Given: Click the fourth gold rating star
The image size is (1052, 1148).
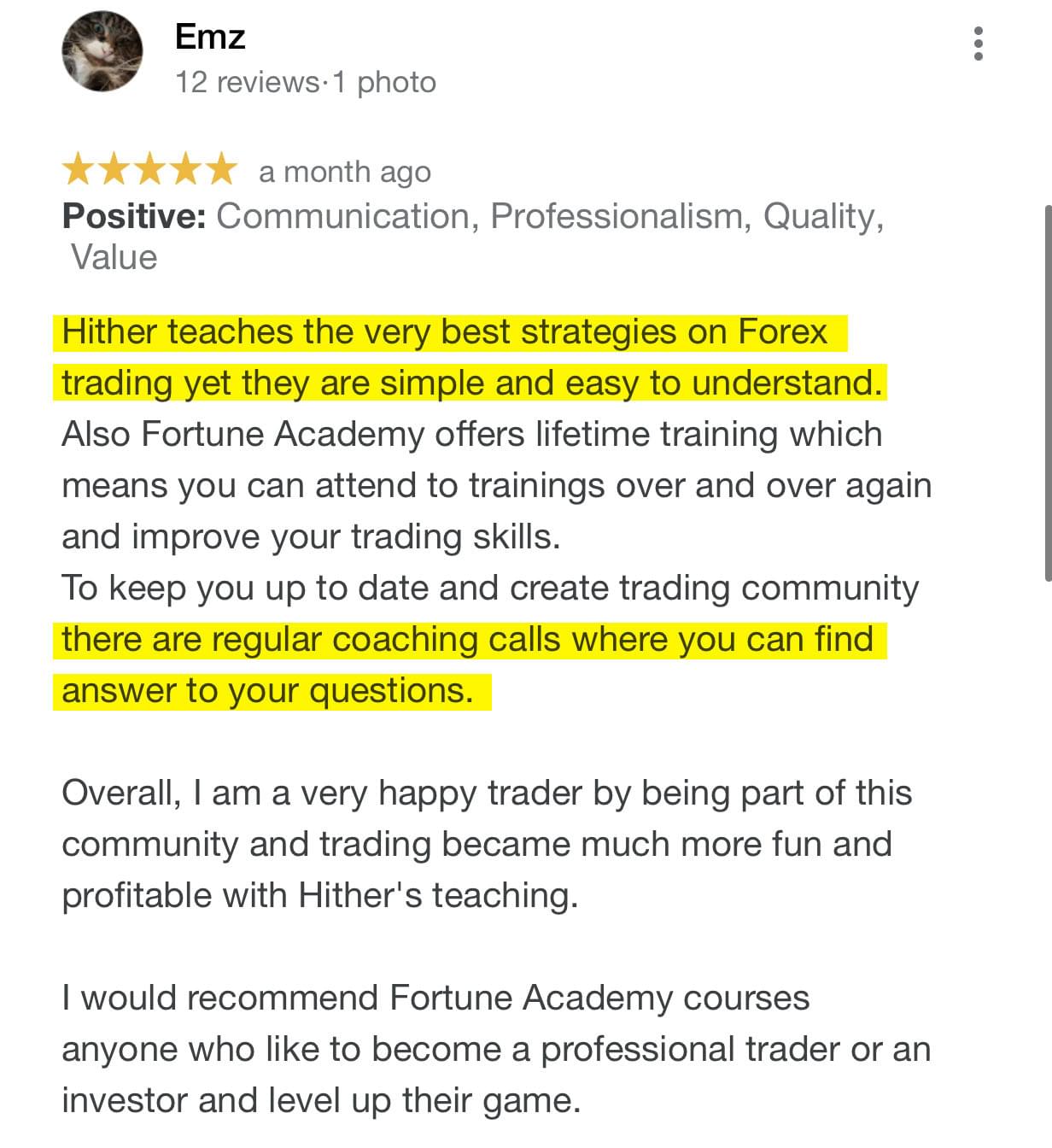Looking at the screenshot, I should click(184, 169).
